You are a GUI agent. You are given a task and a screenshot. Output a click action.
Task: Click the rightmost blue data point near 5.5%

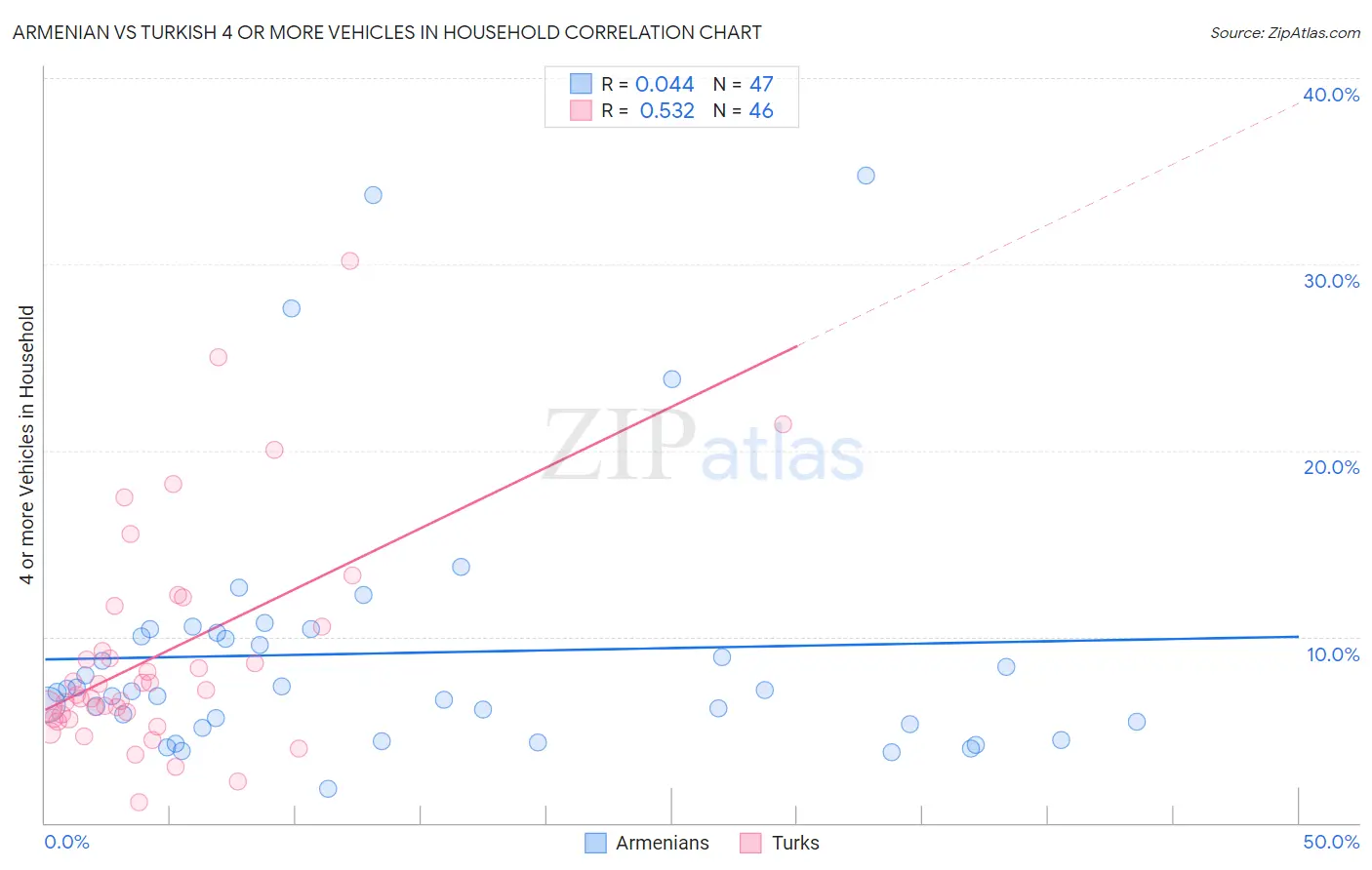tap(1136, 722)
